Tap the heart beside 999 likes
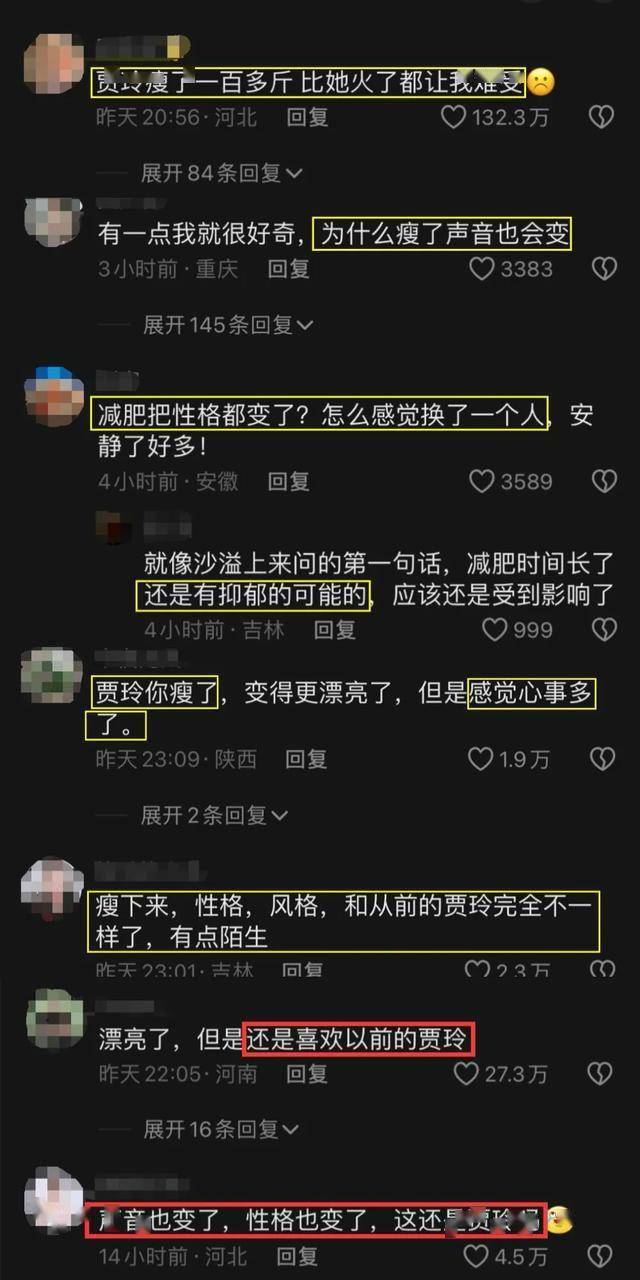The image size is (640, 1280). pyautogui.click(x=495, y=629)
